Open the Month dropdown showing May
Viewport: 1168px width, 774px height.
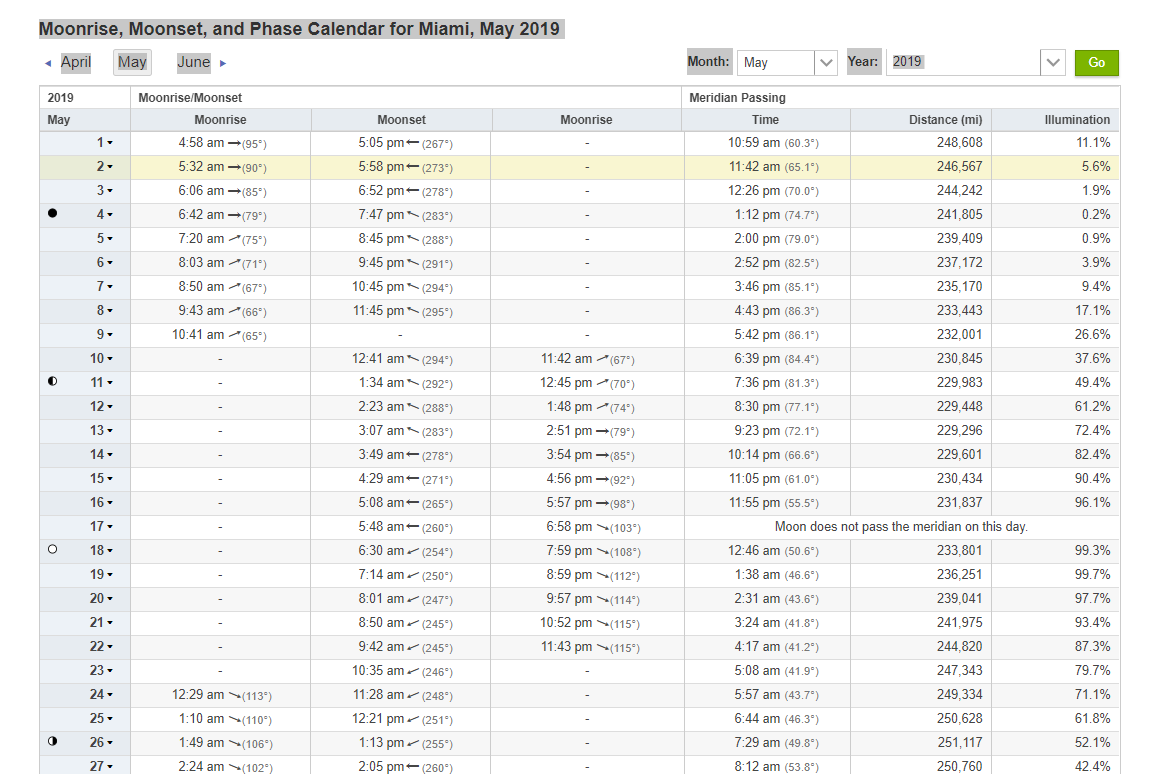click(787, 62)
